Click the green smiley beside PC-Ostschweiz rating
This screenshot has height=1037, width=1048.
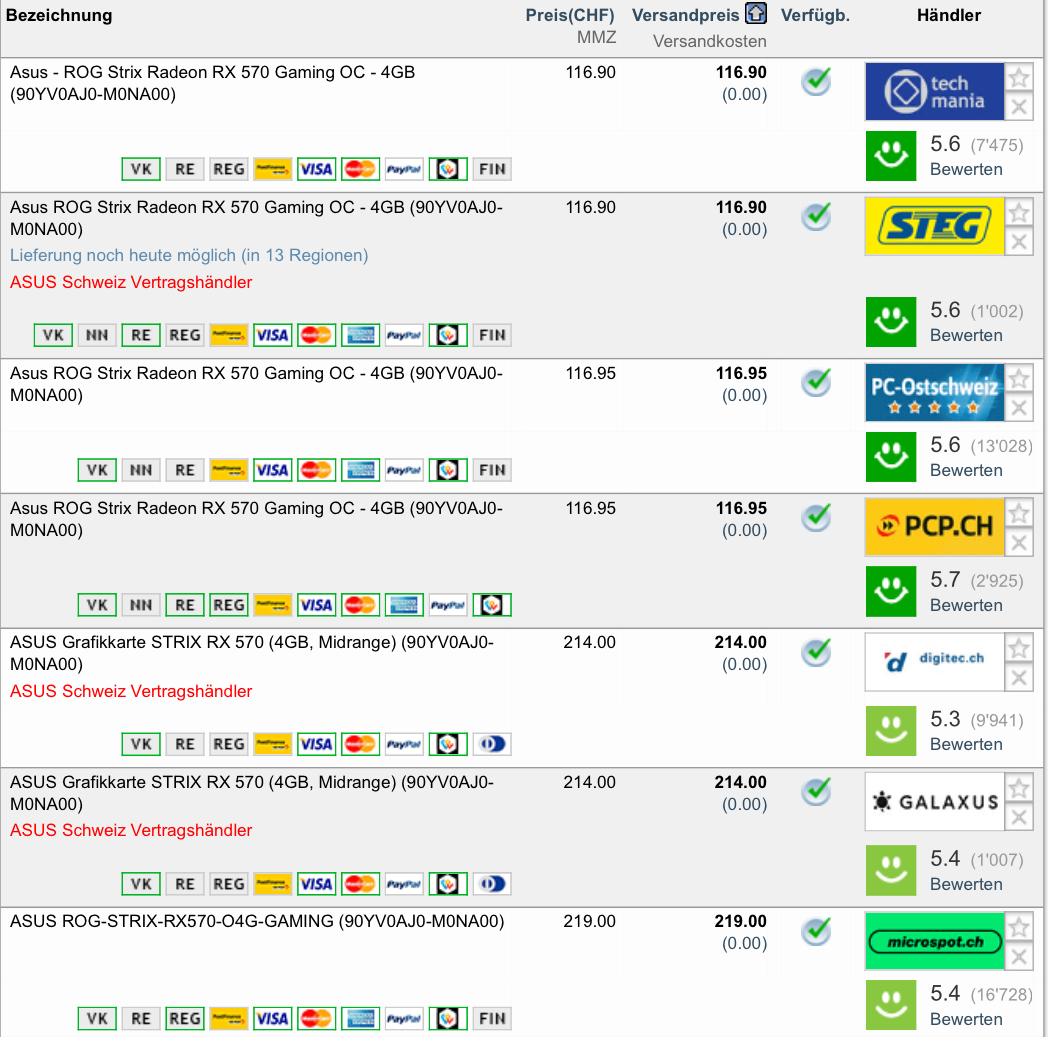click(x=891, y=456)
